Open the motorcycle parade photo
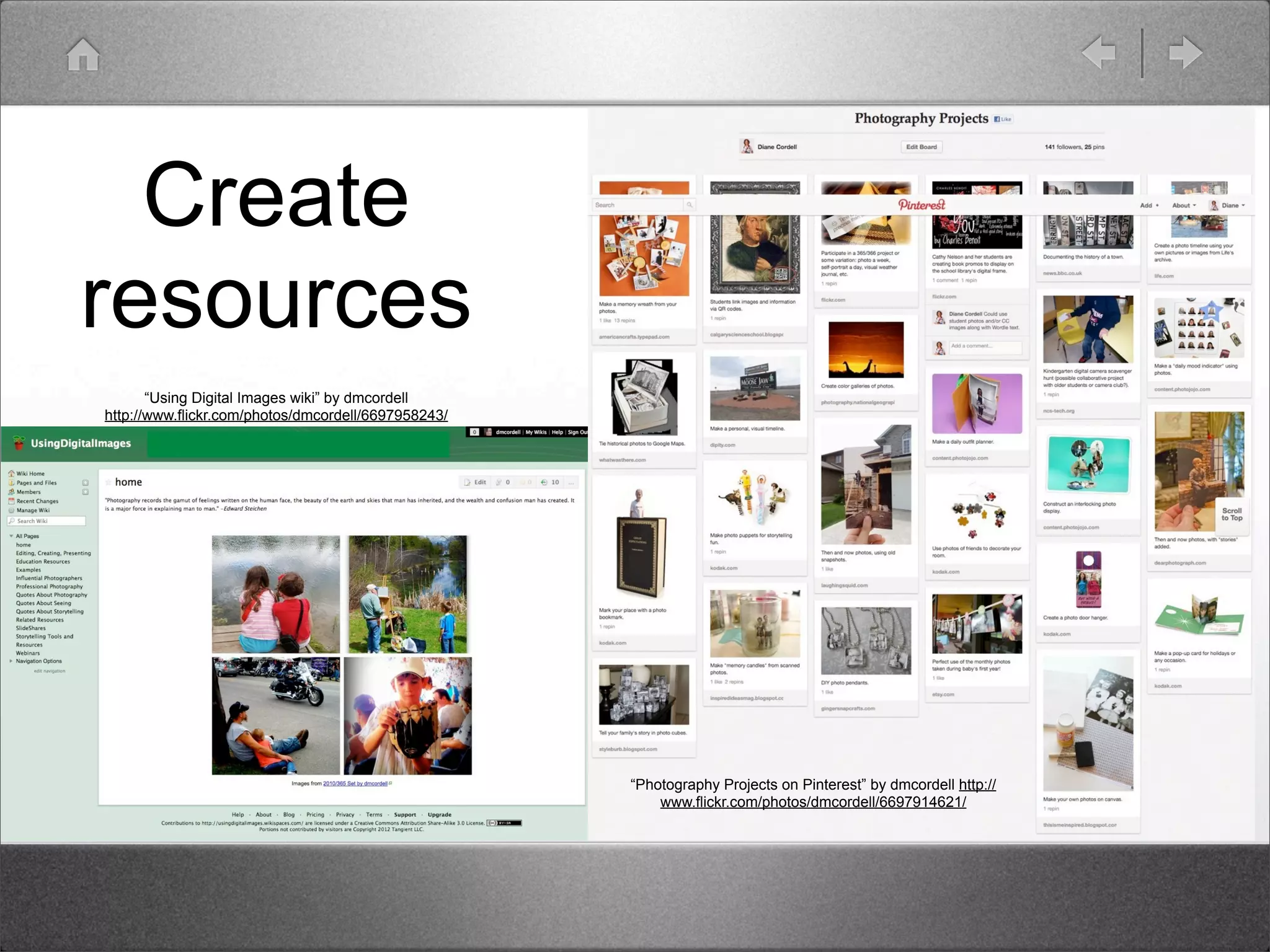 point(276,716)
